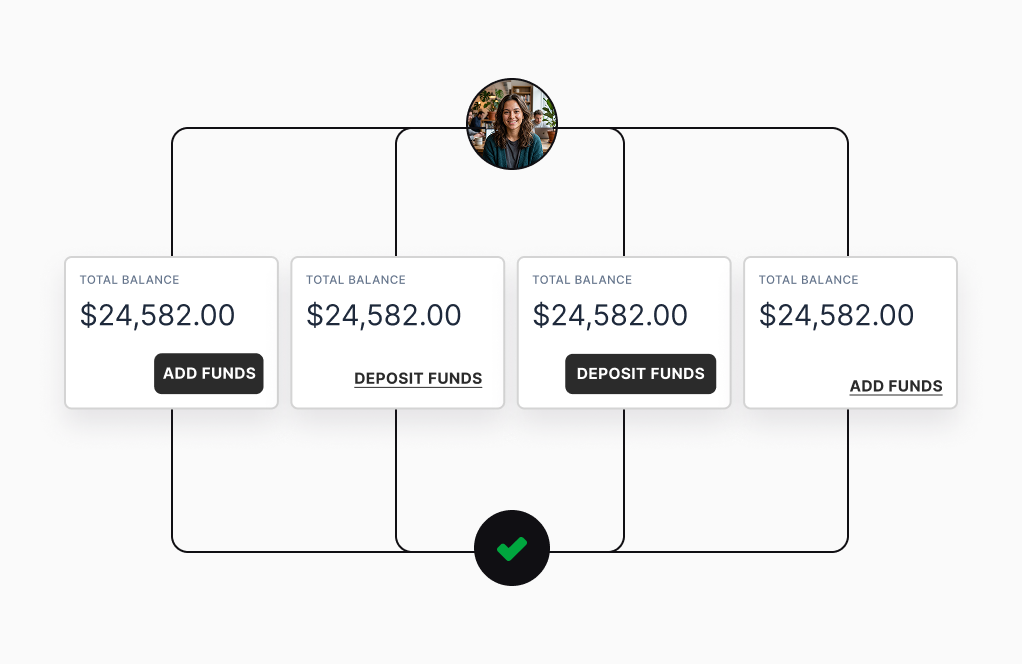Select $24,582.00 amount in dark DEPOSIT FUNDS card
The width and height of the screenshot is (1022, 664).
[610, 316]
